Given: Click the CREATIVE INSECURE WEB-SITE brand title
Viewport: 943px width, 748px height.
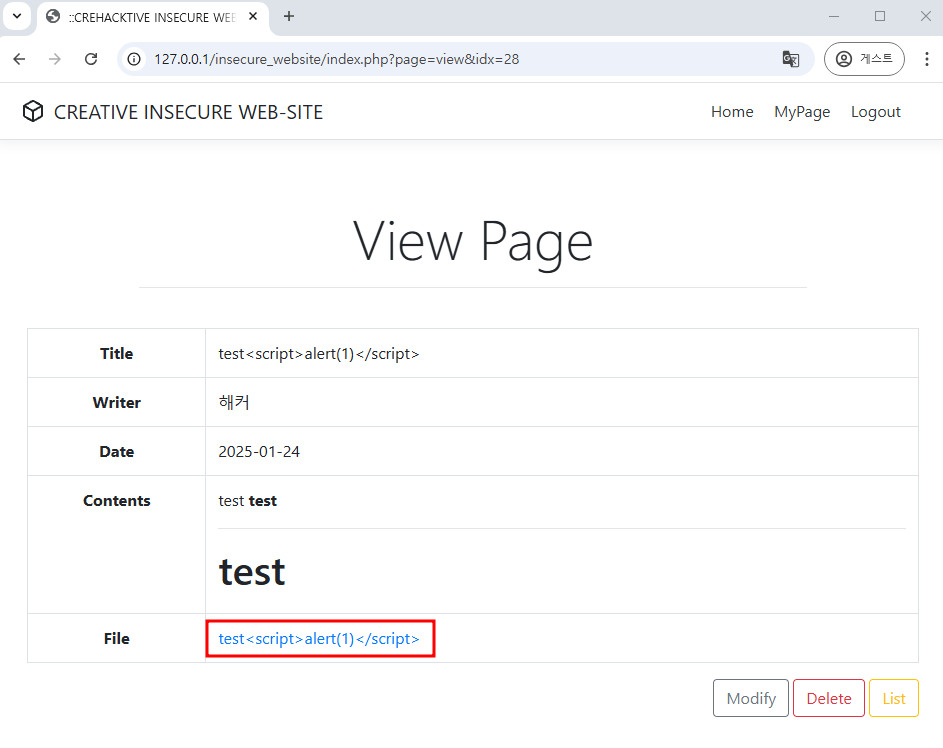Looking at the screenshot, I should 188,112.
